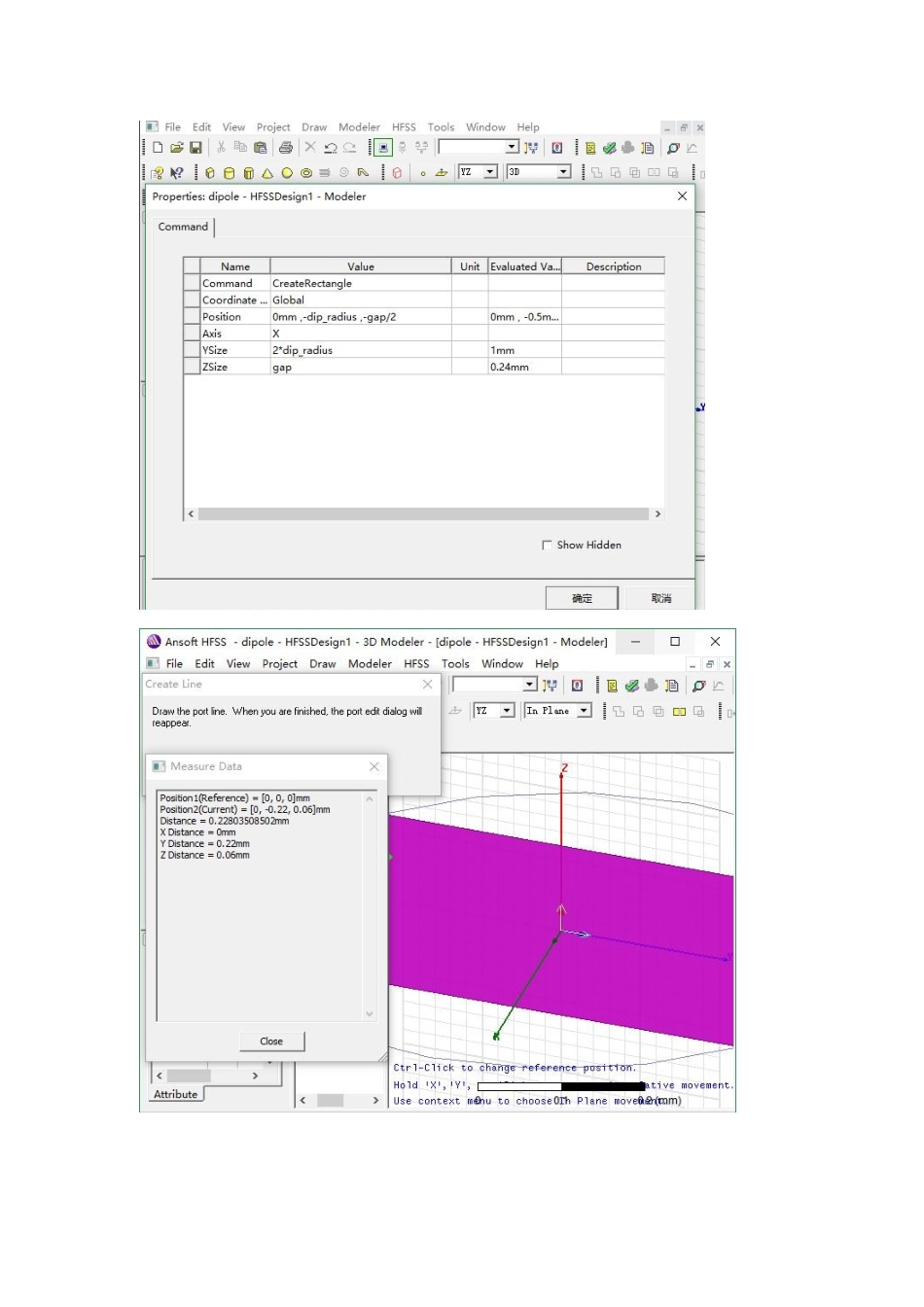Click 'Description' column header
The width and height of the screenshot is (924, 1307).
point(614,266)
